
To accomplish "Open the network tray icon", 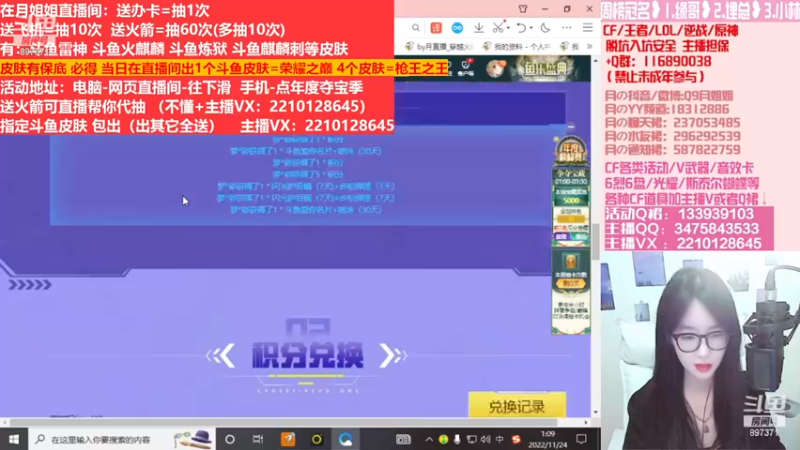I will [x=471, y=439].
